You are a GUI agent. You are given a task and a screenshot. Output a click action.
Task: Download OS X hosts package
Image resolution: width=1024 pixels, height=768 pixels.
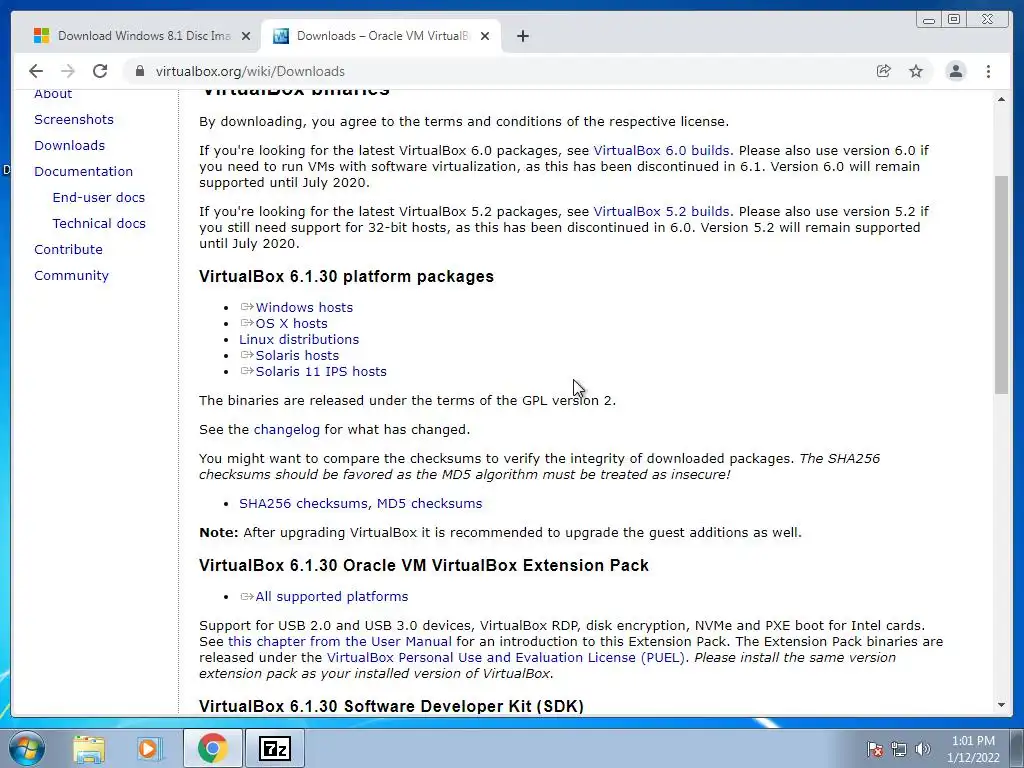point(291,323)
